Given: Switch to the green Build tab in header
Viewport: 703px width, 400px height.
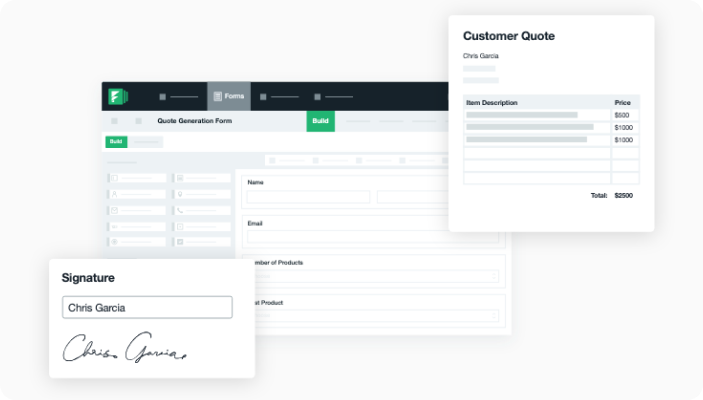Looking at the screenshot, I should tap(320, 121).
